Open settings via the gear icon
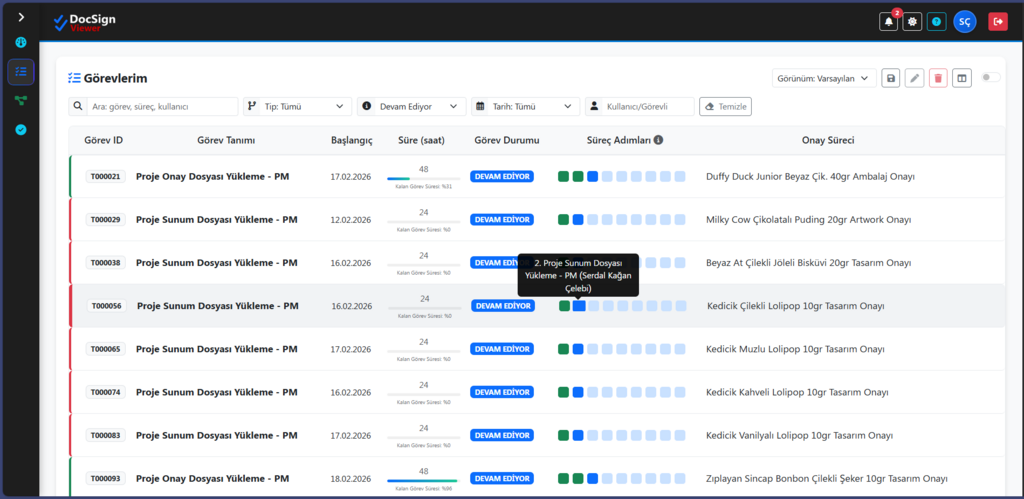The height and width of the screenshot is (499, 1024). pos(912,22)
